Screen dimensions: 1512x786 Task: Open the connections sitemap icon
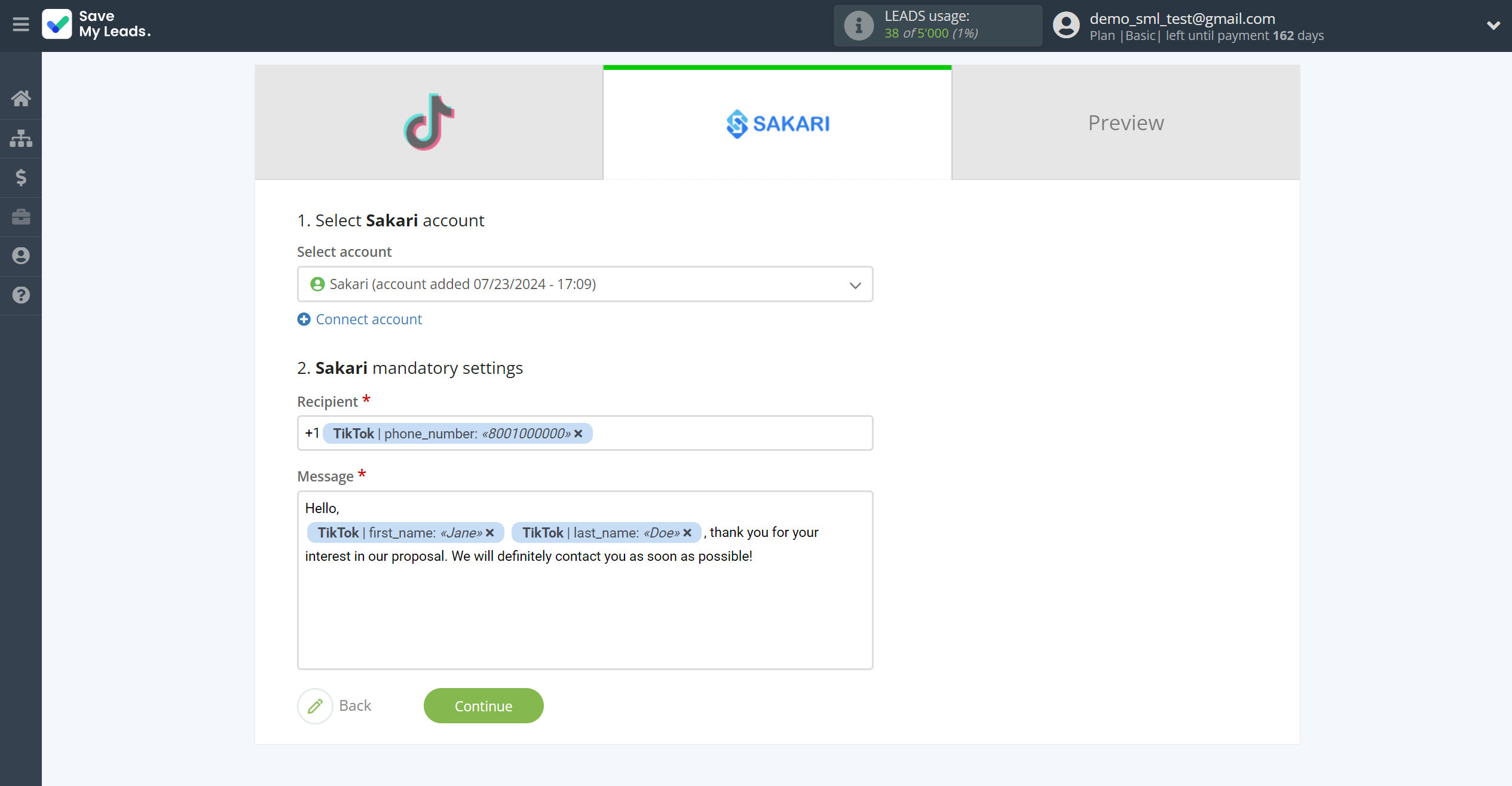click(21, 138)
